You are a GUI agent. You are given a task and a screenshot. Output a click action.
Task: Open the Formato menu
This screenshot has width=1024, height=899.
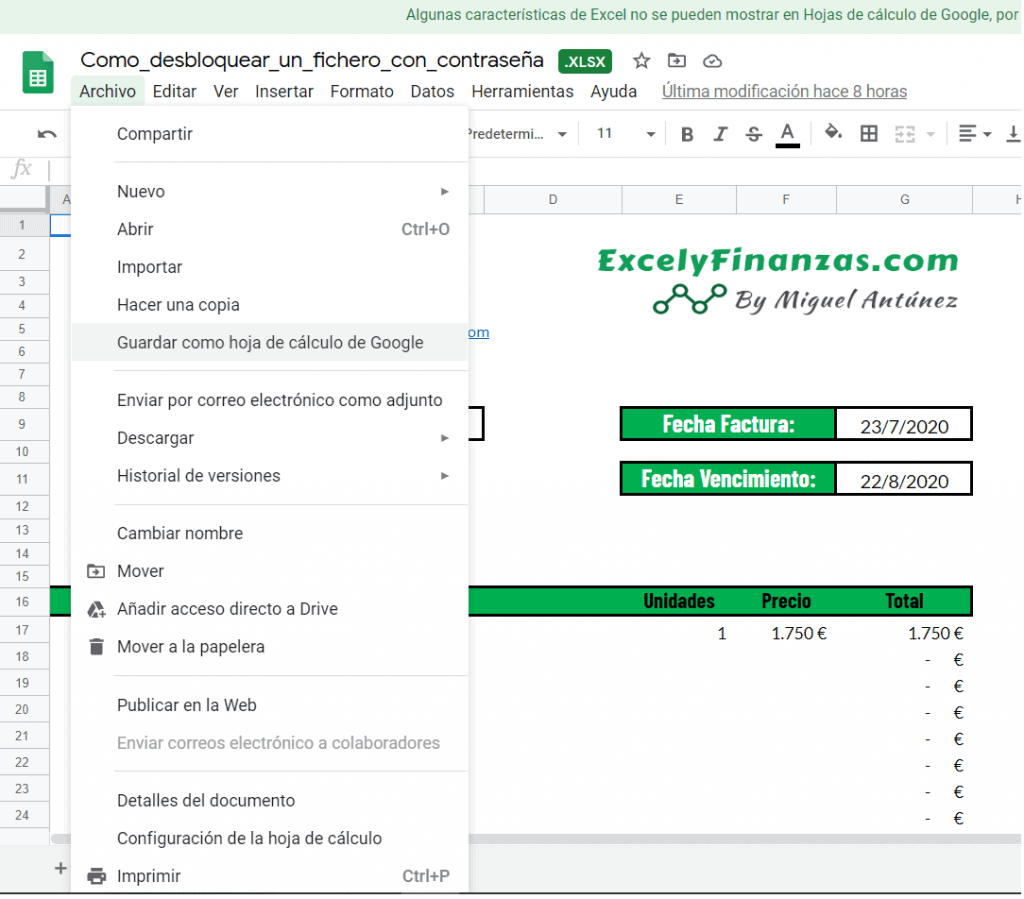tap(362, 91)
